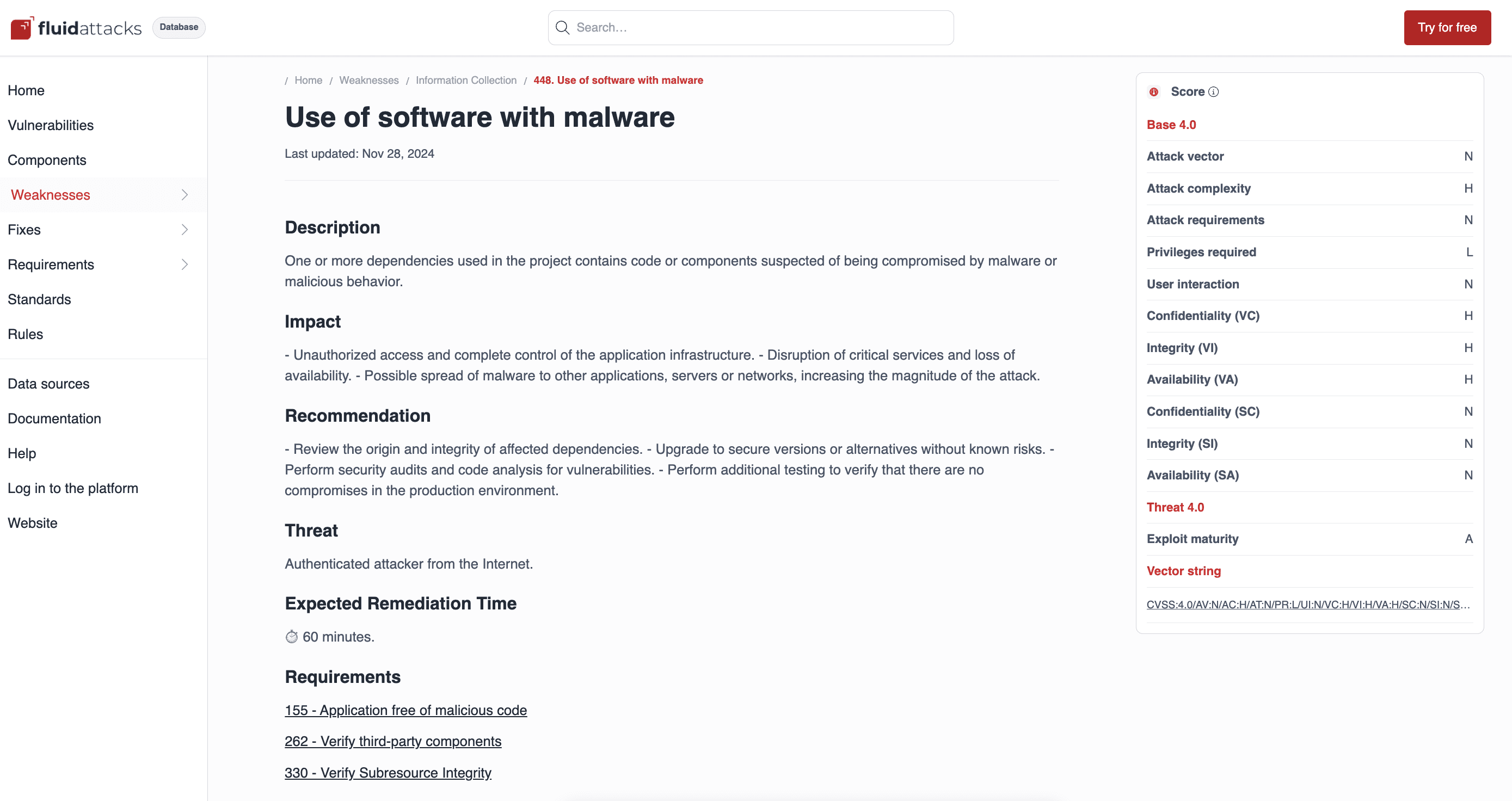Screen dimensions: 1512x801
Task: Go to Home breadcrumb
Action: pyautogui.click(x=308, y=81)
